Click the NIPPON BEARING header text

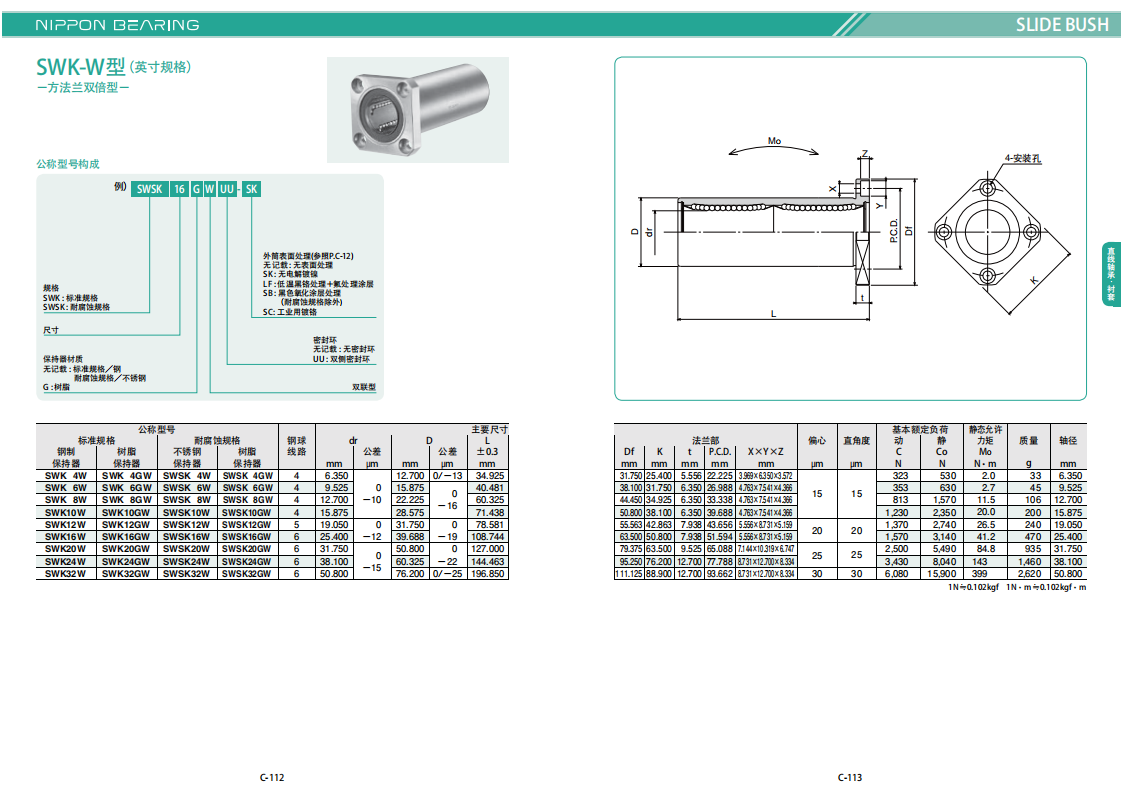(117, 25)
